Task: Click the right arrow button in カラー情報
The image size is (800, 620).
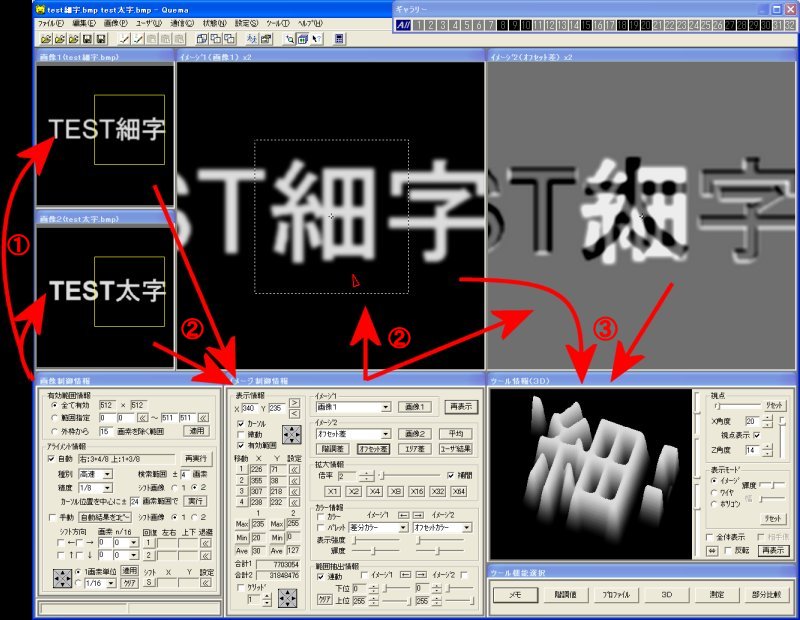Action: click(x=418, y=515)
